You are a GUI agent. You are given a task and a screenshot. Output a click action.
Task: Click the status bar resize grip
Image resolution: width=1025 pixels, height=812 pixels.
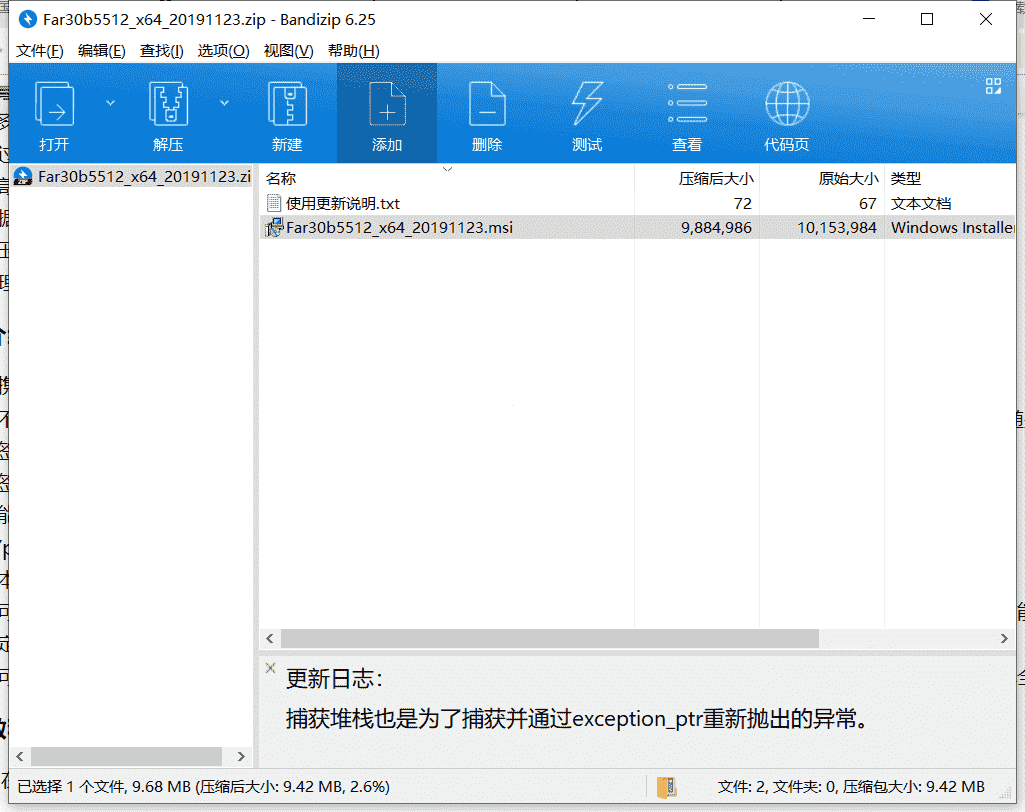pyautogui.click(x=1007, y=794)
